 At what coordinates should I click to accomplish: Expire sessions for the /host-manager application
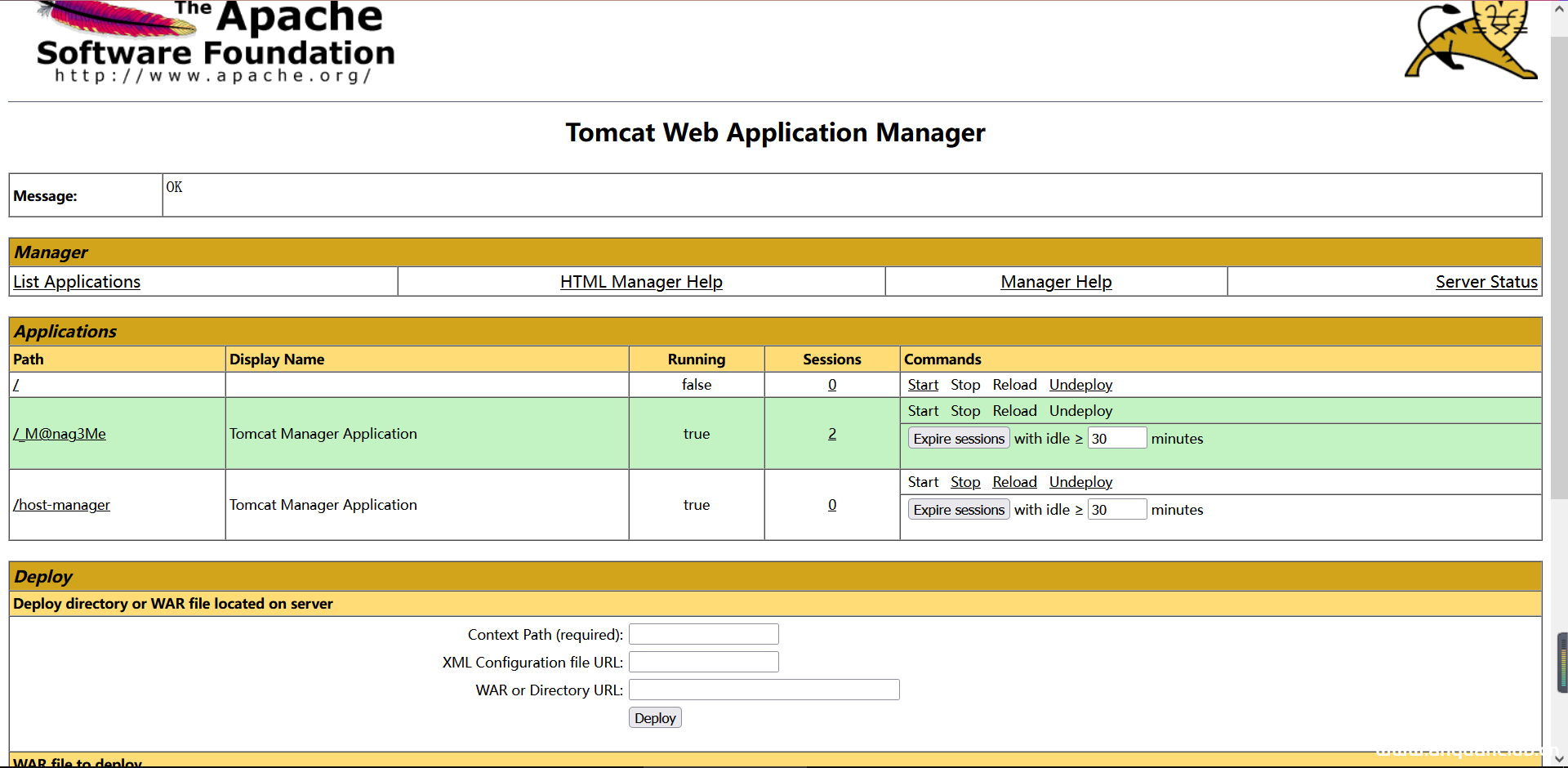pyautogui.click(x=959, y=510)
